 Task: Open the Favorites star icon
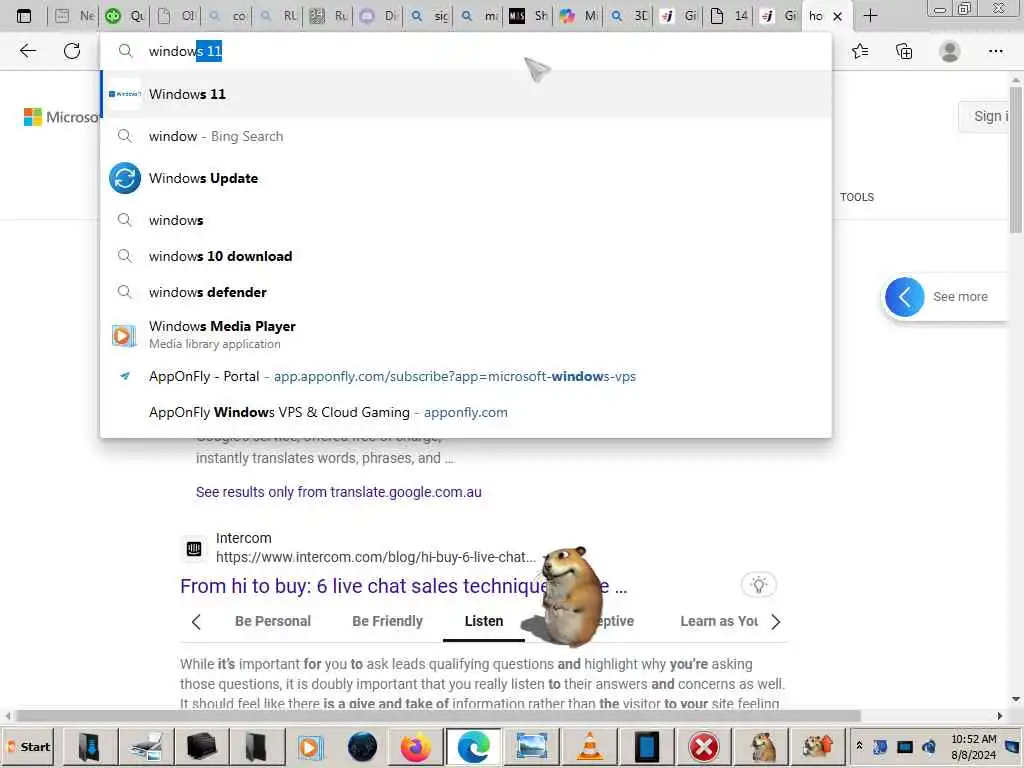pyautogui.click(x=860, y=51)
